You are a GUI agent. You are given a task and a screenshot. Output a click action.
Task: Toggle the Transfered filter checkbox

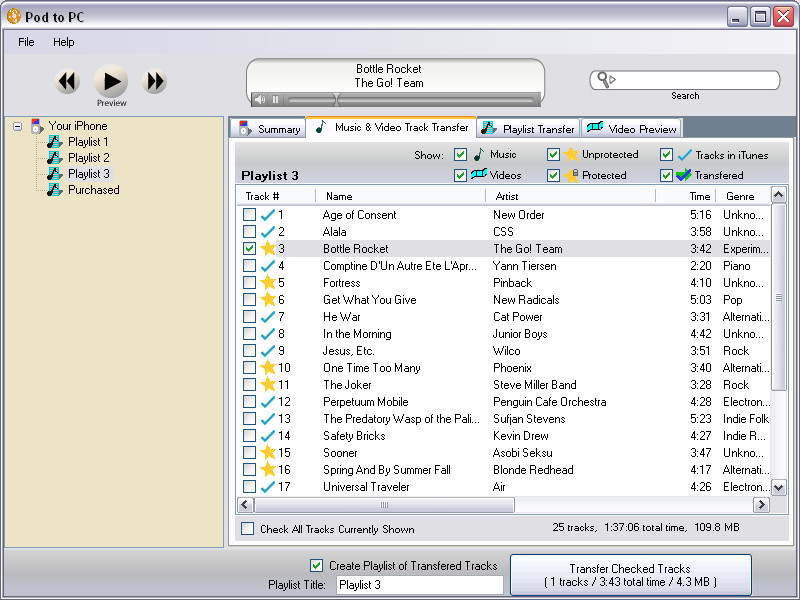pyautogui.click(x=666, y=176)
